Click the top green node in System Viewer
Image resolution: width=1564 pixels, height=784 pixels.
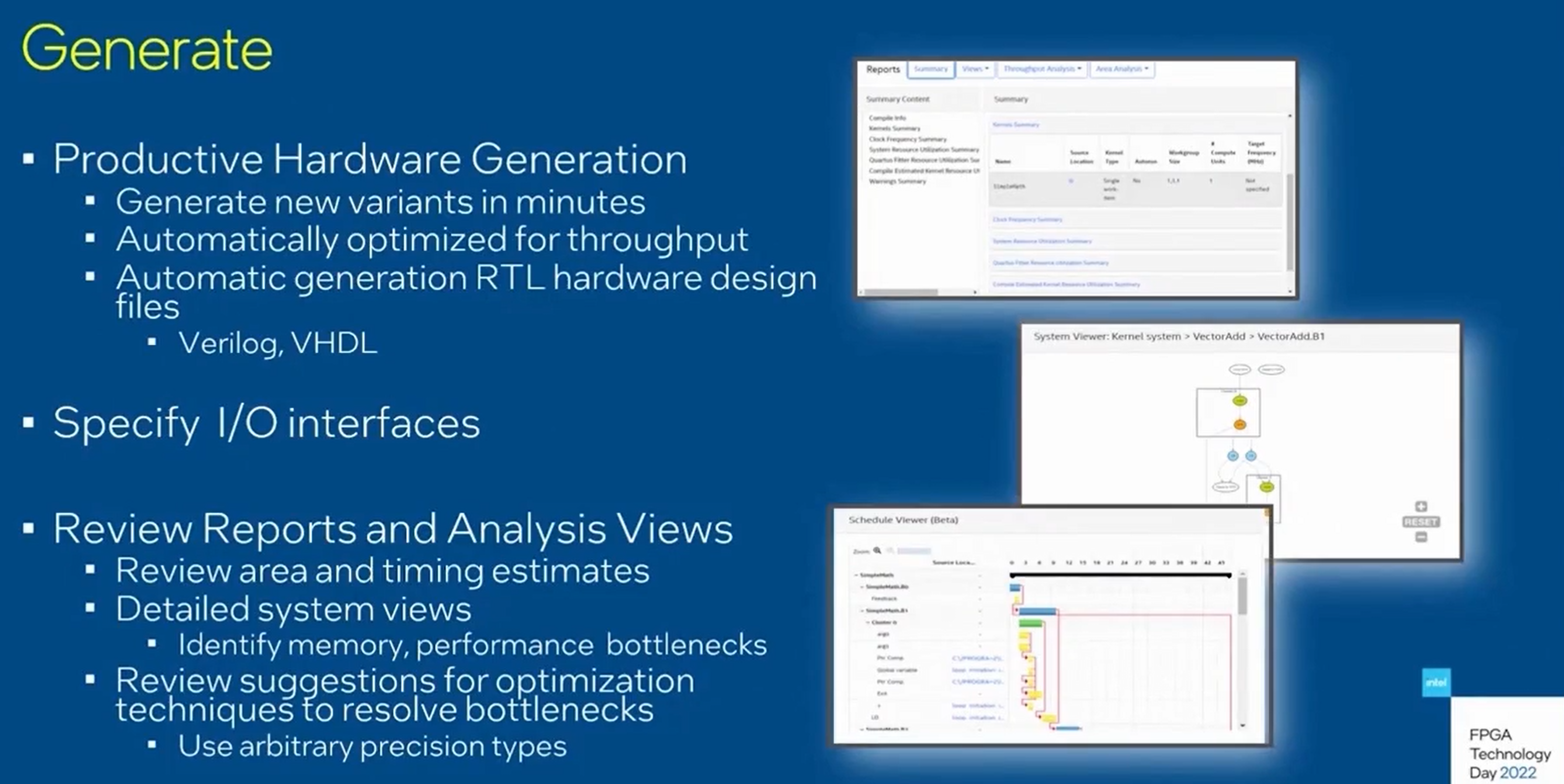tap(1240, 401)
